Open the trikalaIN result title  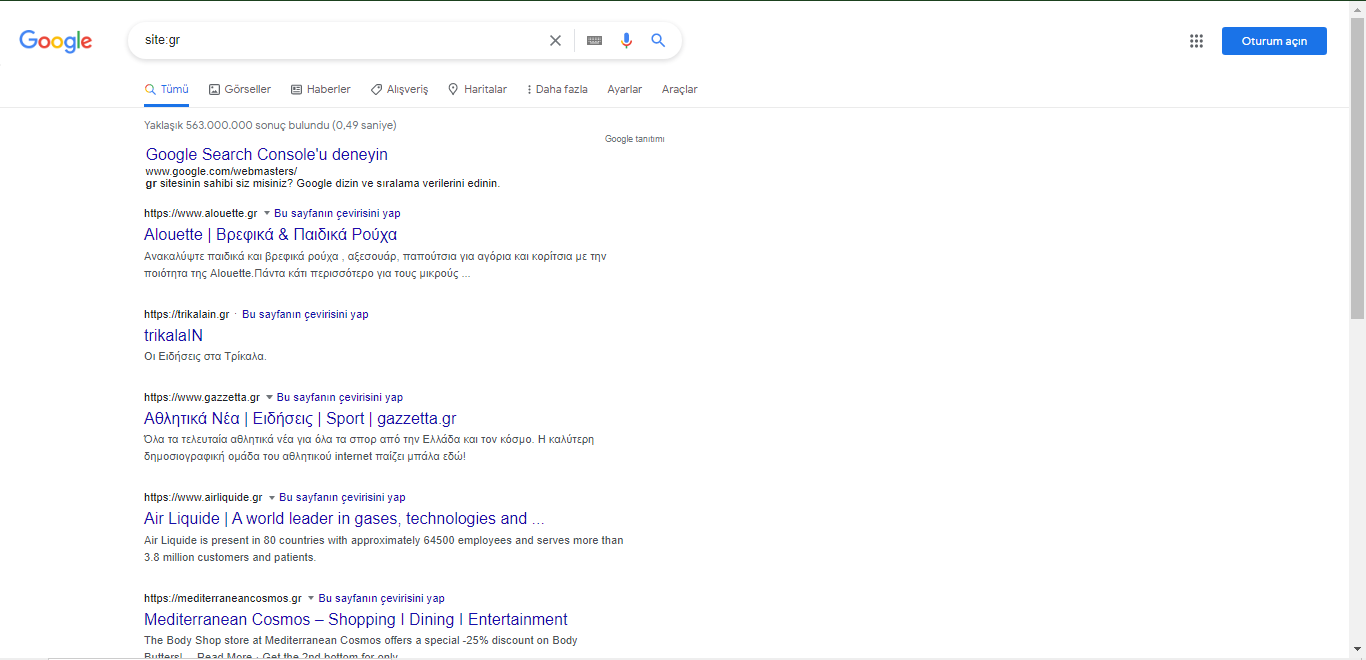(x=174, y=335)
